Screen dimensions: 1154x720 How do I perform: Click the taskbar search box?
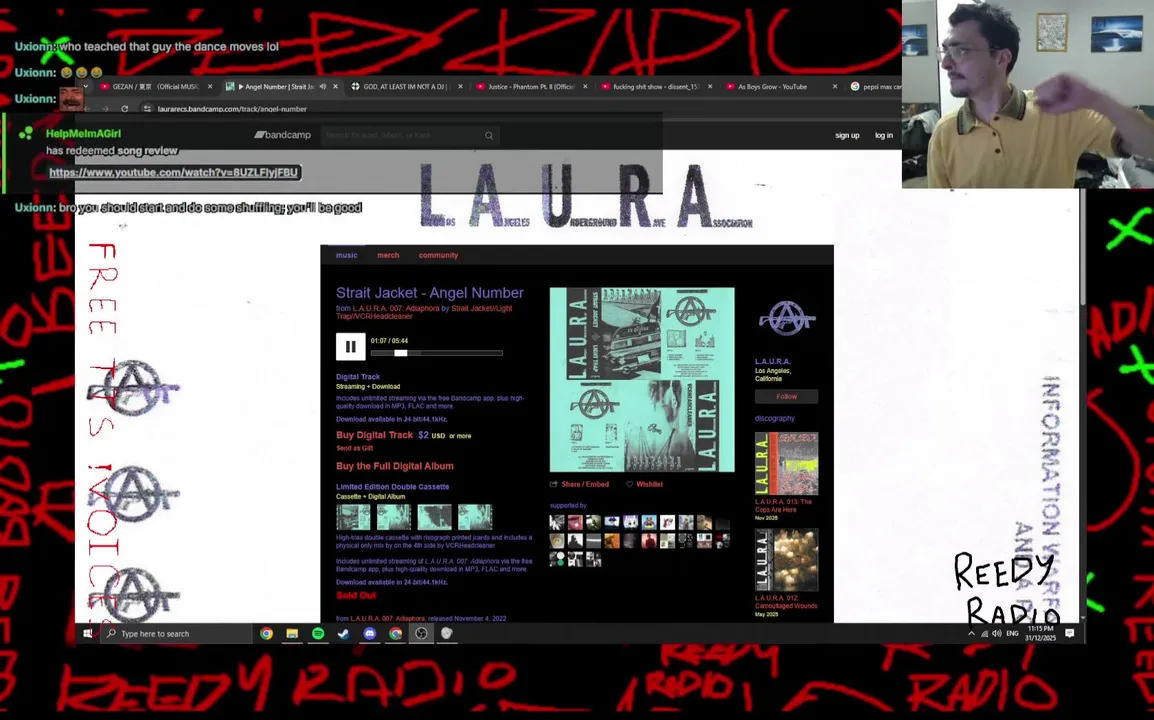(x=177, y=634)
